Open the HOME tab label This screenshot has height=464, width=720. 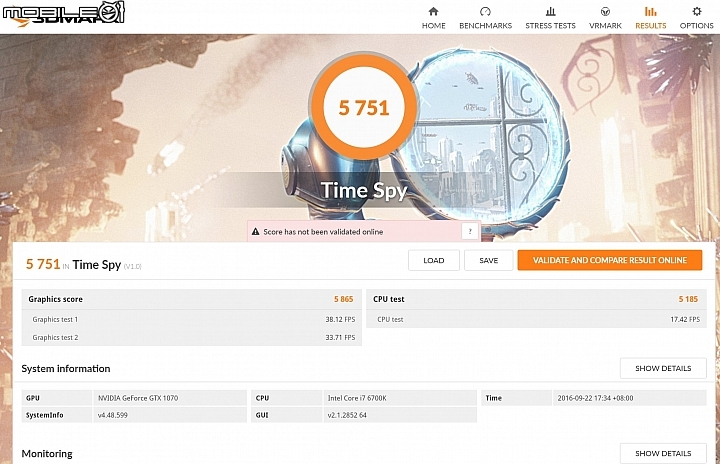tap(433, 26)
